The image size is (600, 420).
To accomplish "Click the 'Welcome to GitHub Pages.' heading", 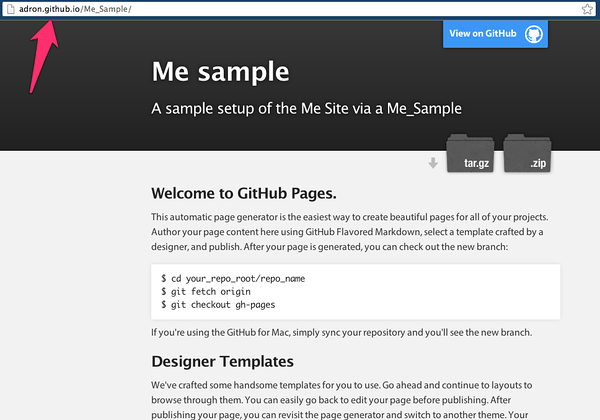I will [244, 194].
